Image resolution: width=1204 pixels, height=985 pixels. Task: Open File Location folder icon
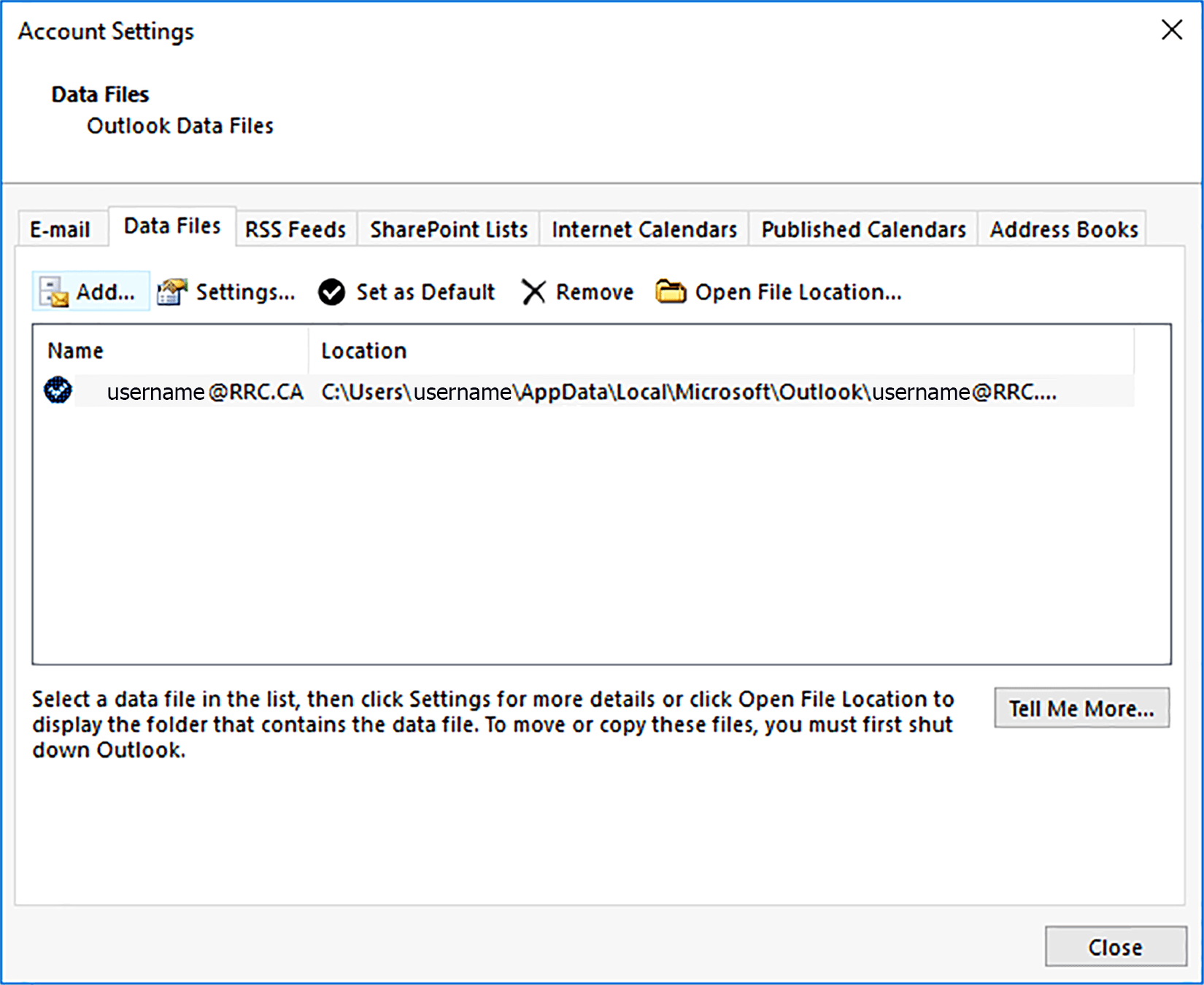[671, 291]
